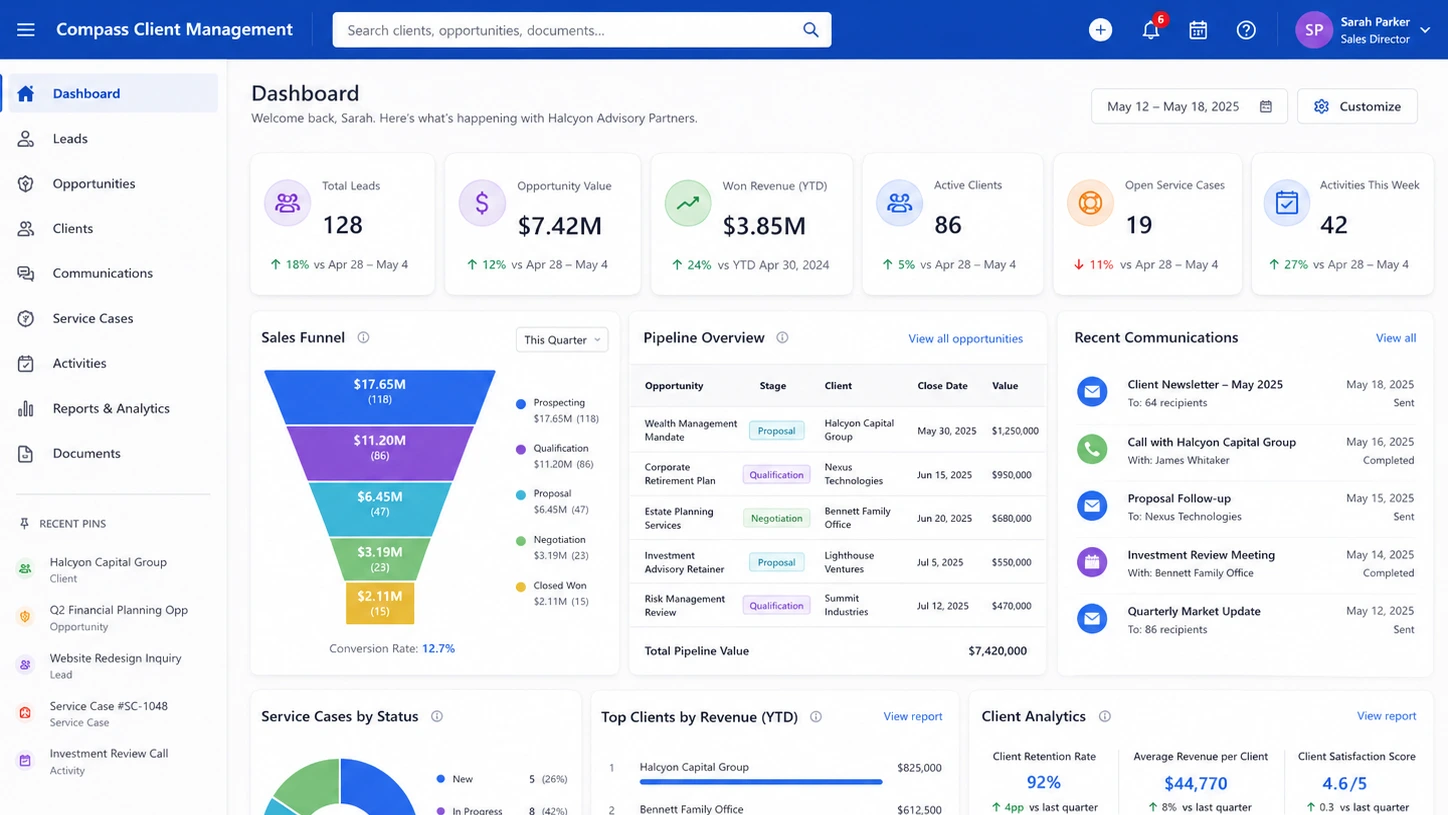Click Corporate Retirement Plan opportunity

[x=680, y=474]
